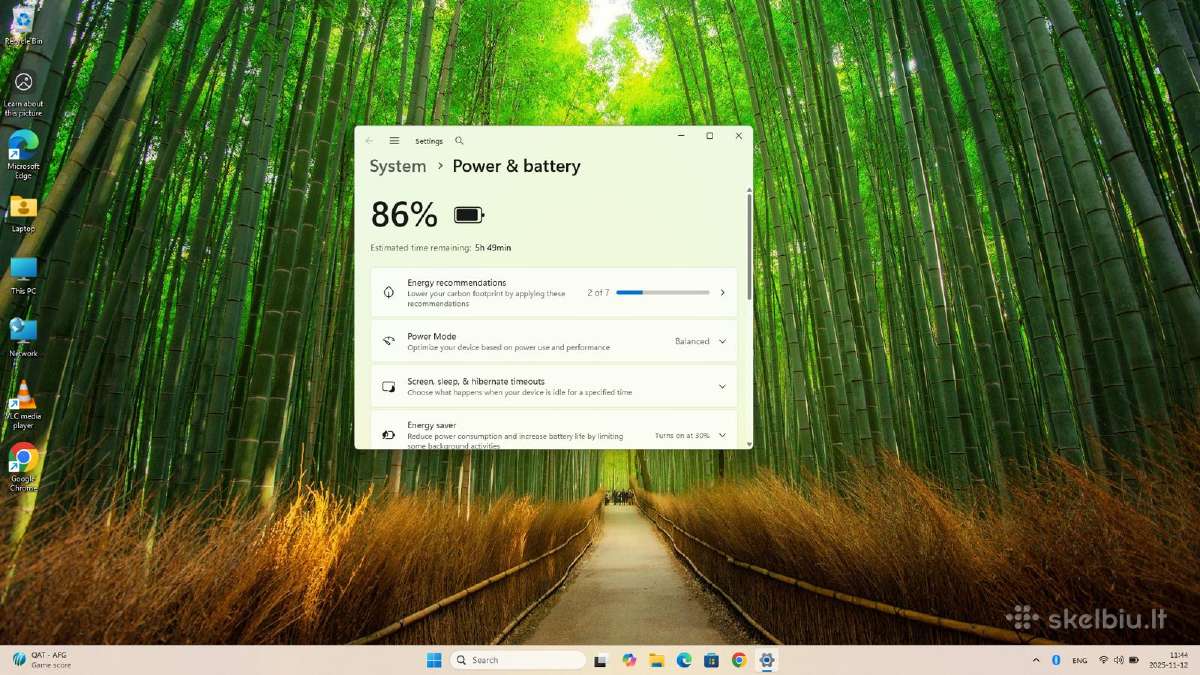Screen dimensions: 1200x675
Task: Launch Google Chrome from the desktop shortcut
Action: tap(23, 467)
